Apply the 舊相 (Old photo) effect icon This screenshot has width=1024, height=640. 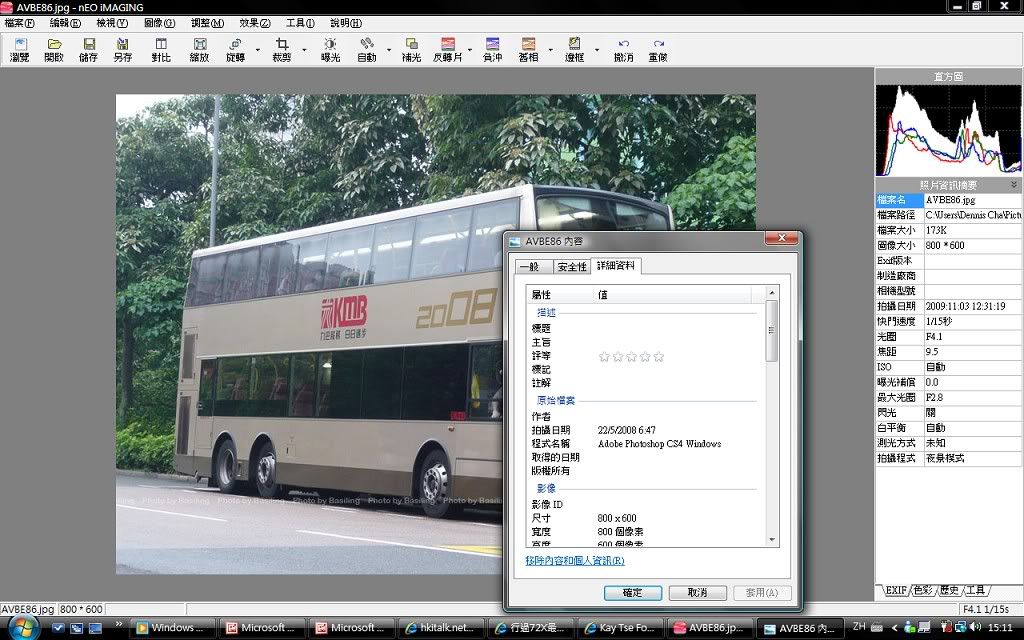[x=528, y=50]
